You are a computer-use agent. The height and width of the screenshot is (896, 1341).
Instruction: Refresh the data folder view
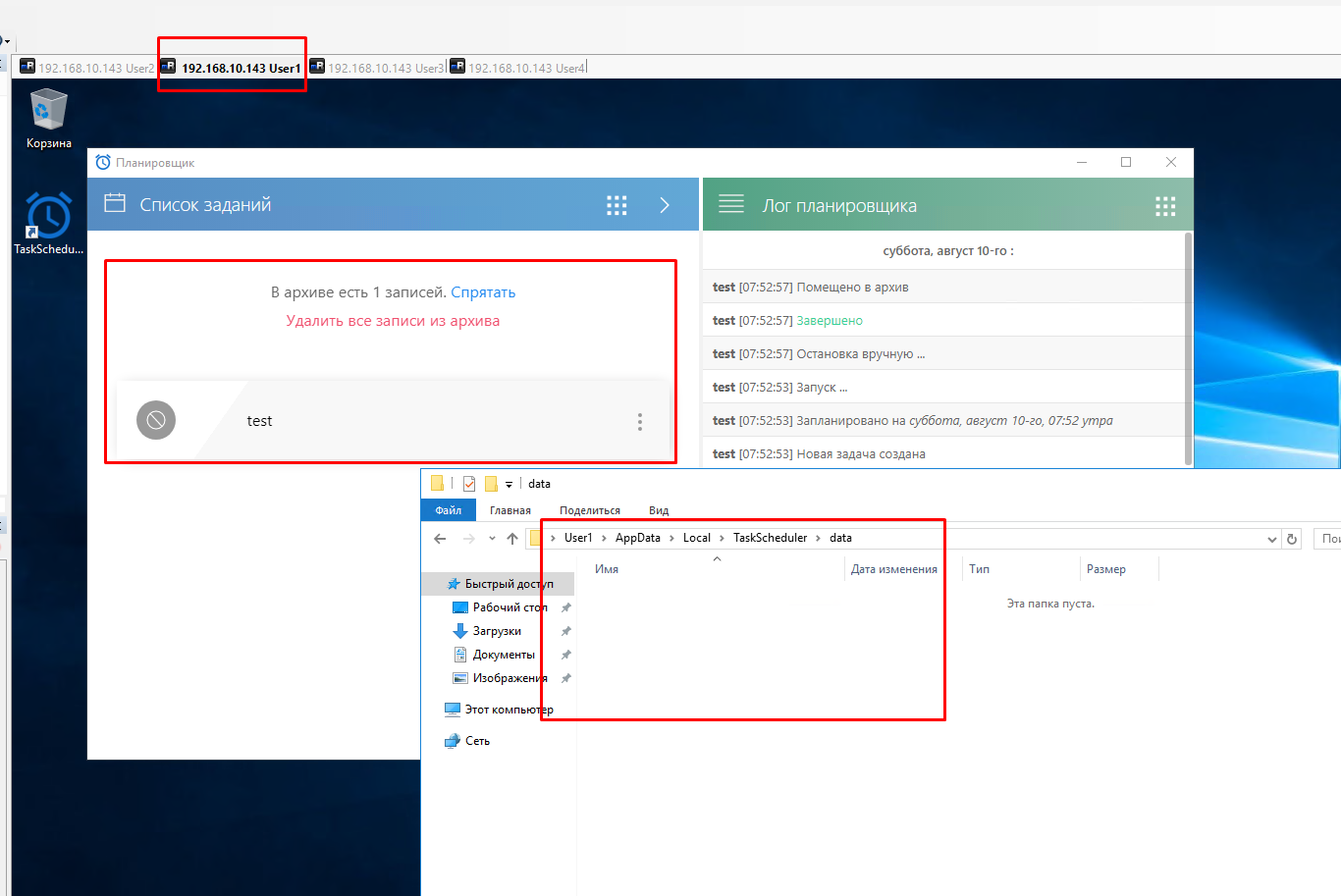(1292, 539)
